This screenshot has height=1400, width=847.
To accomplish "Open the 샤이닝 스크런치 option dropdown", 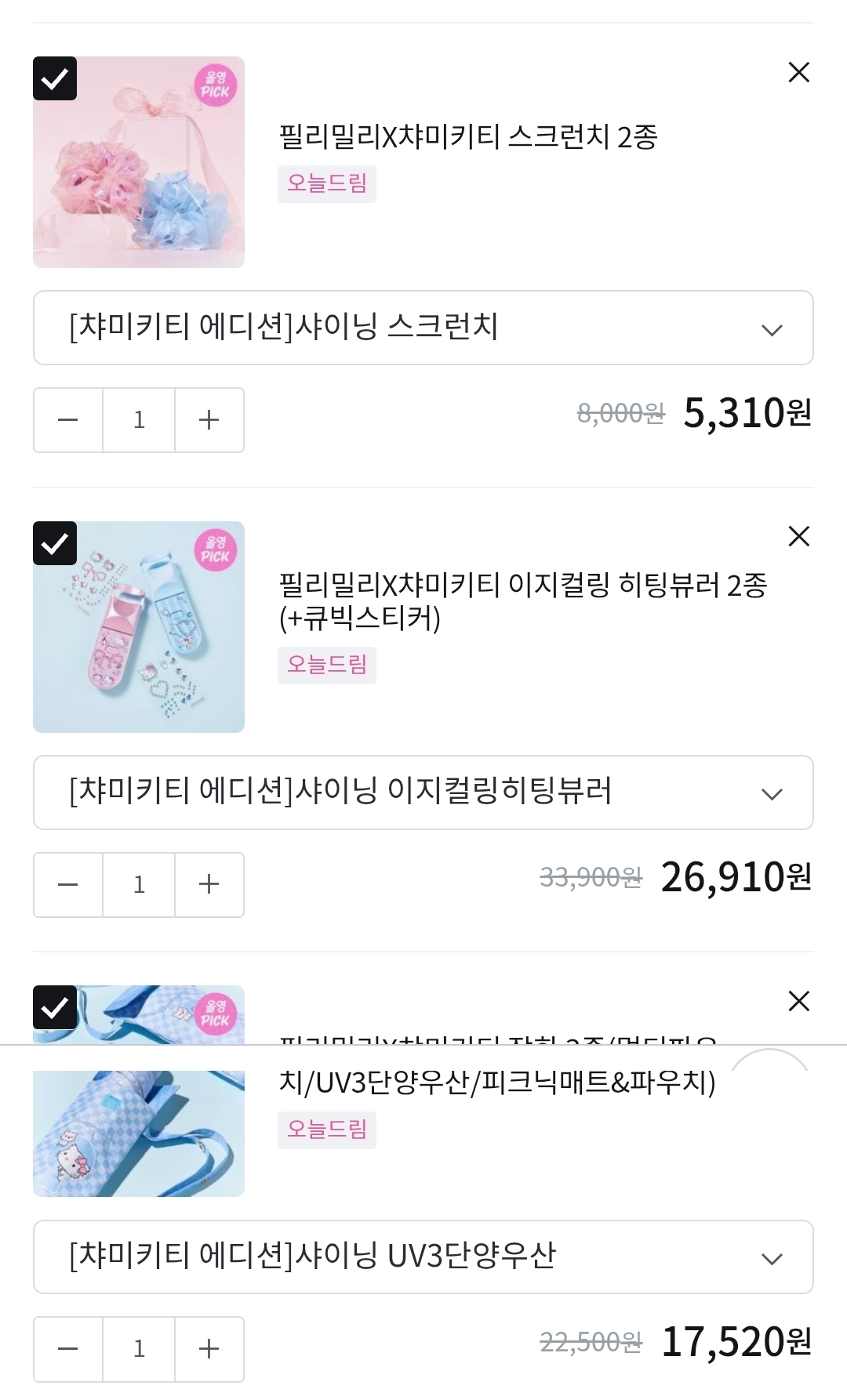I will [423, 328].
